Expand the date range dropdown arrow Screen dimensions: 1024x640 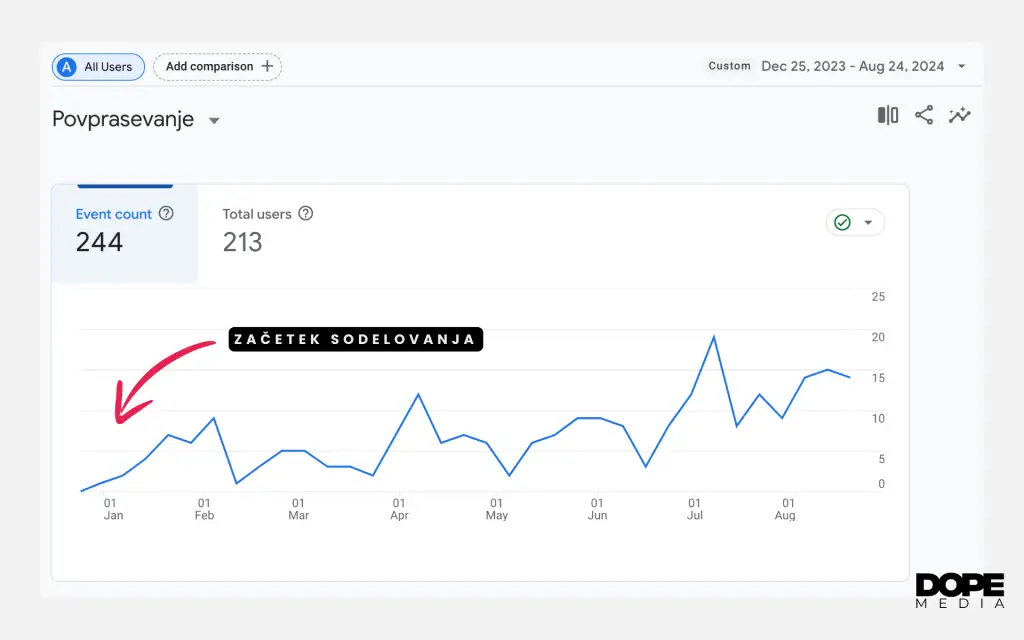(961, 66)
